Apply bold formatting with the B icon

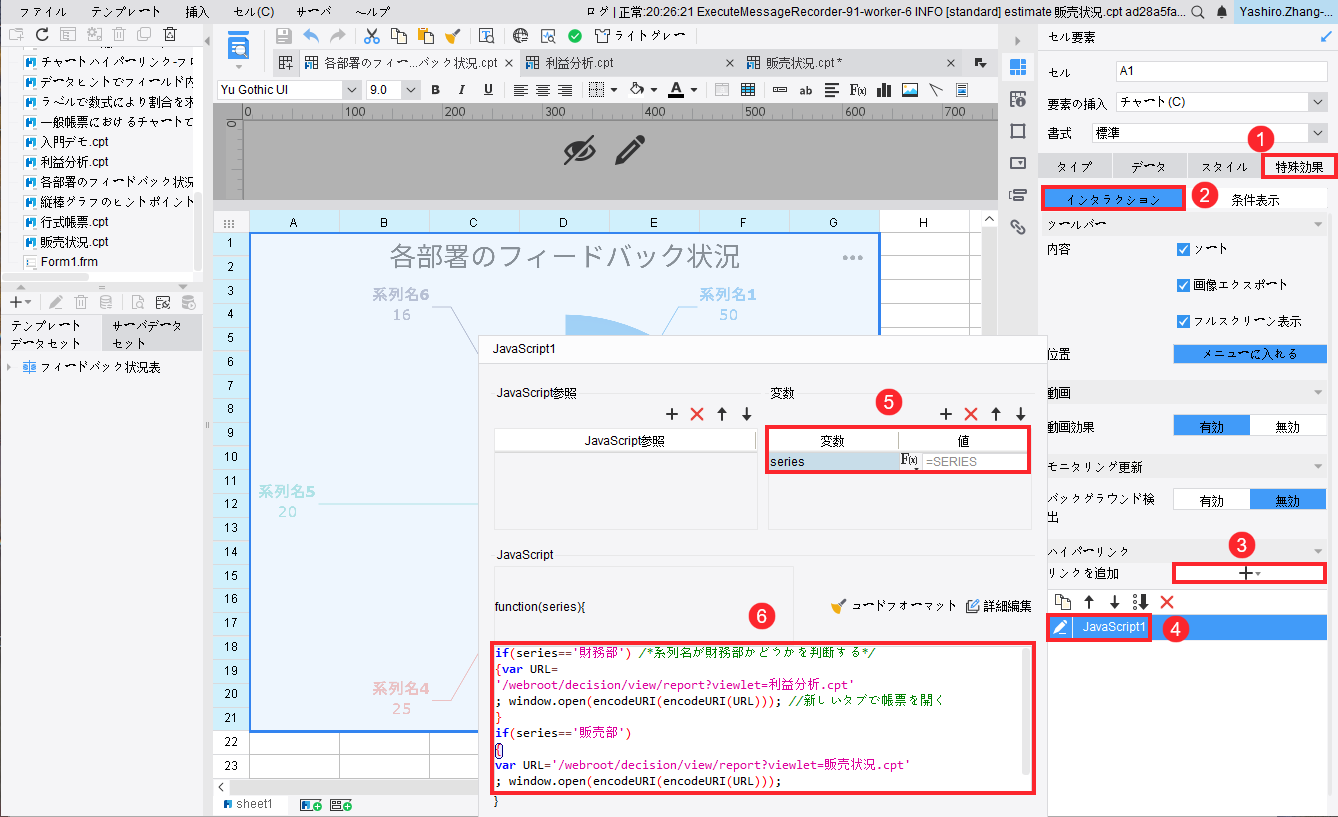[x=435, y=89]
